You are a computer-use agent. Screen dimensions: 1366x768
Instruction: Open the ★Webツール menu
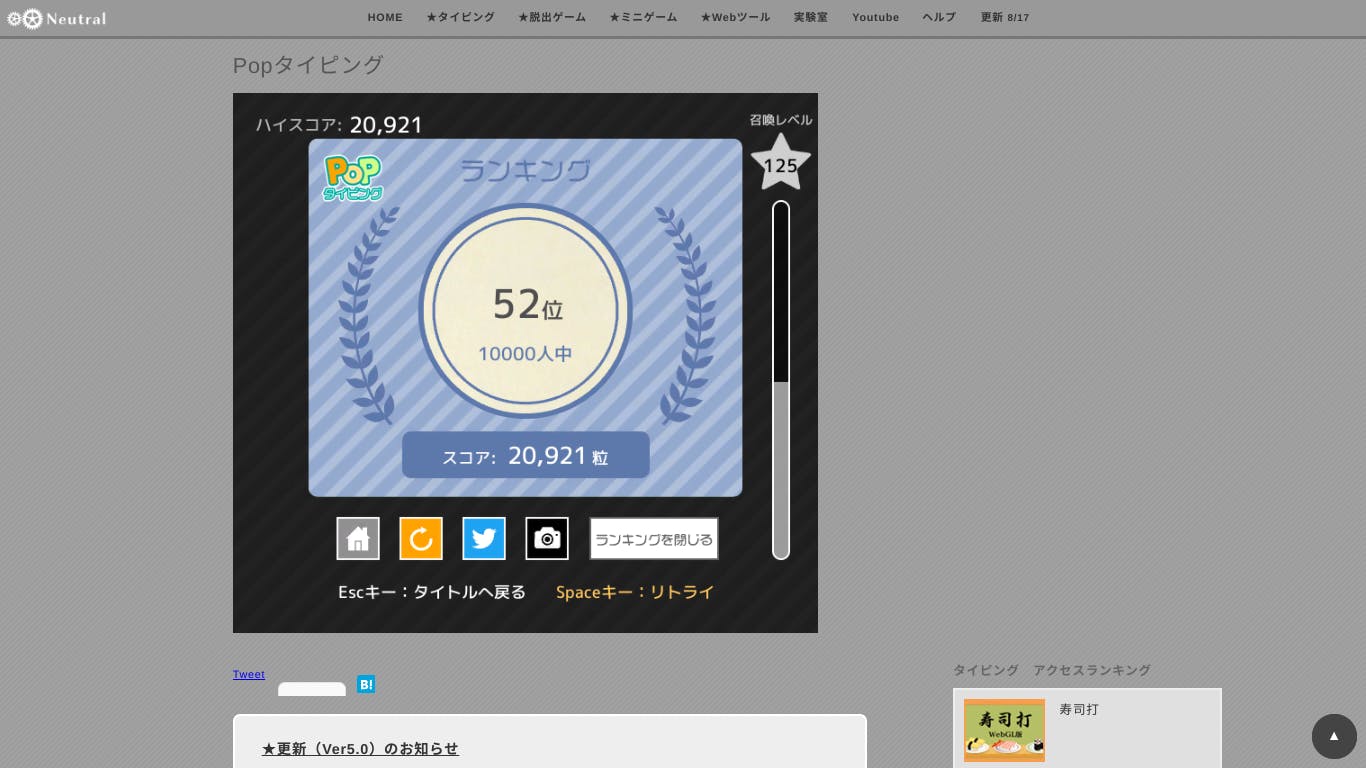735,18
